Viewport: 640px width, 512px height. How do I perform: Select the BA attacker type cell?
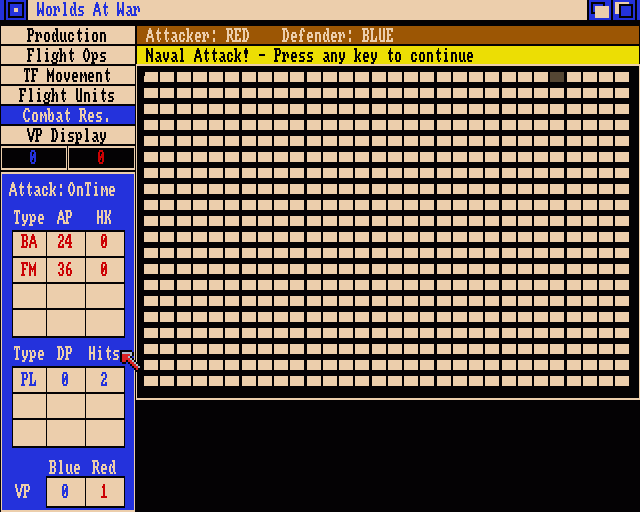[x=29, y=243]
